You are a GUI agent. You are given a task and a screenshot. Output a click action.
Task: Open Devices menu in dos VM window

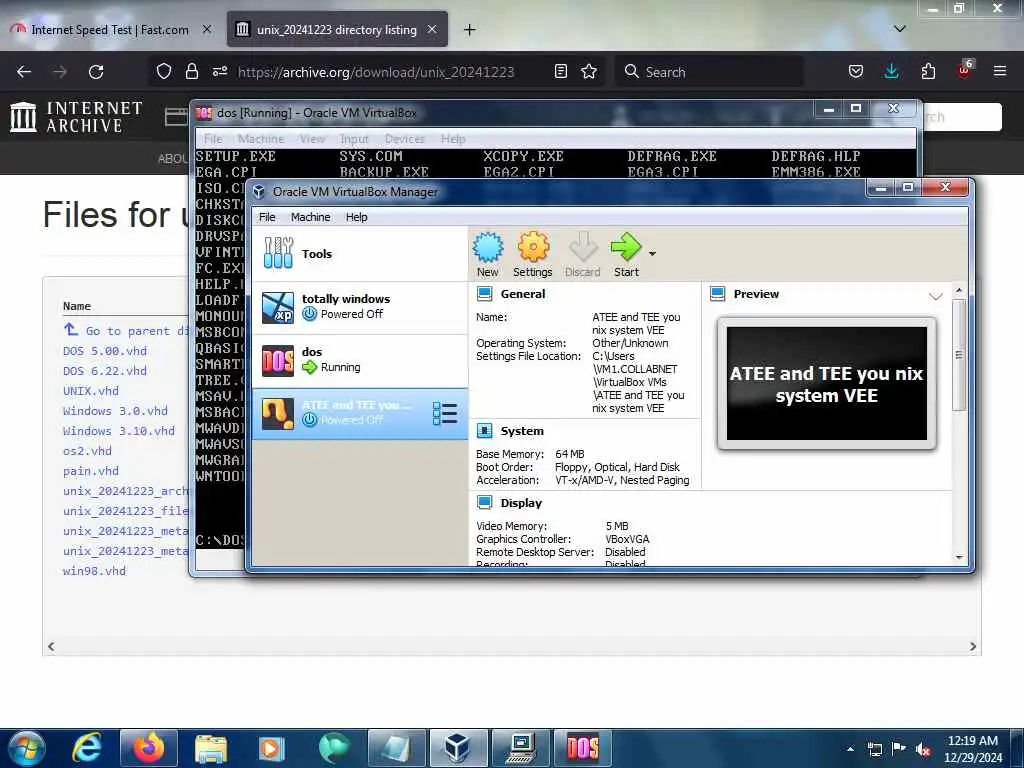[x=404, y=138]
